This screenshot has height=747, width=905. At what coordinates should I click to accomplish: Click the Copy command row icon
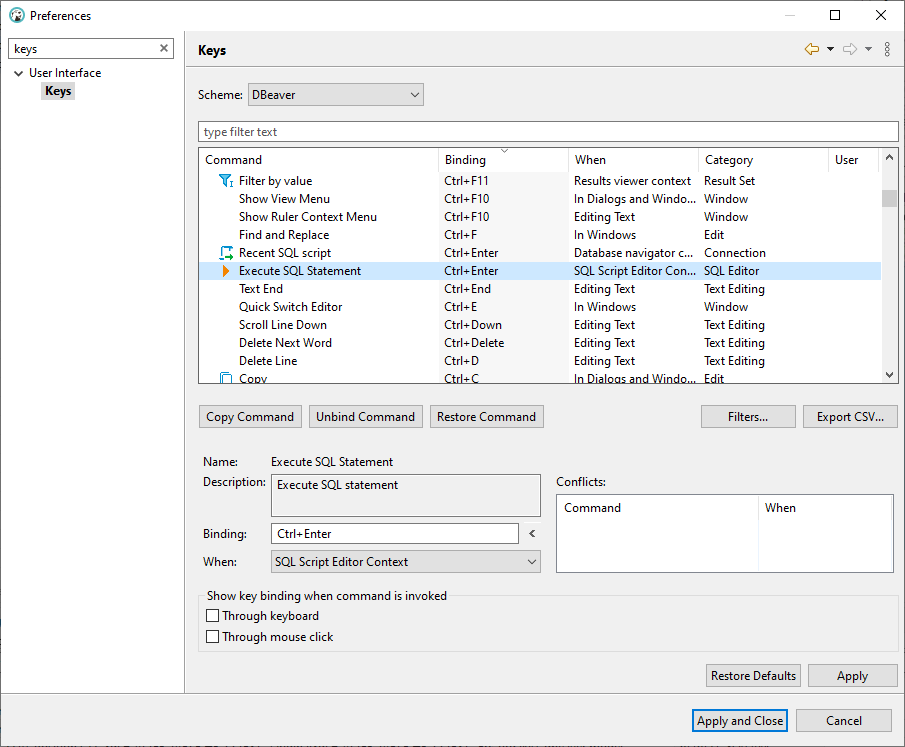(x=226, y=379)
